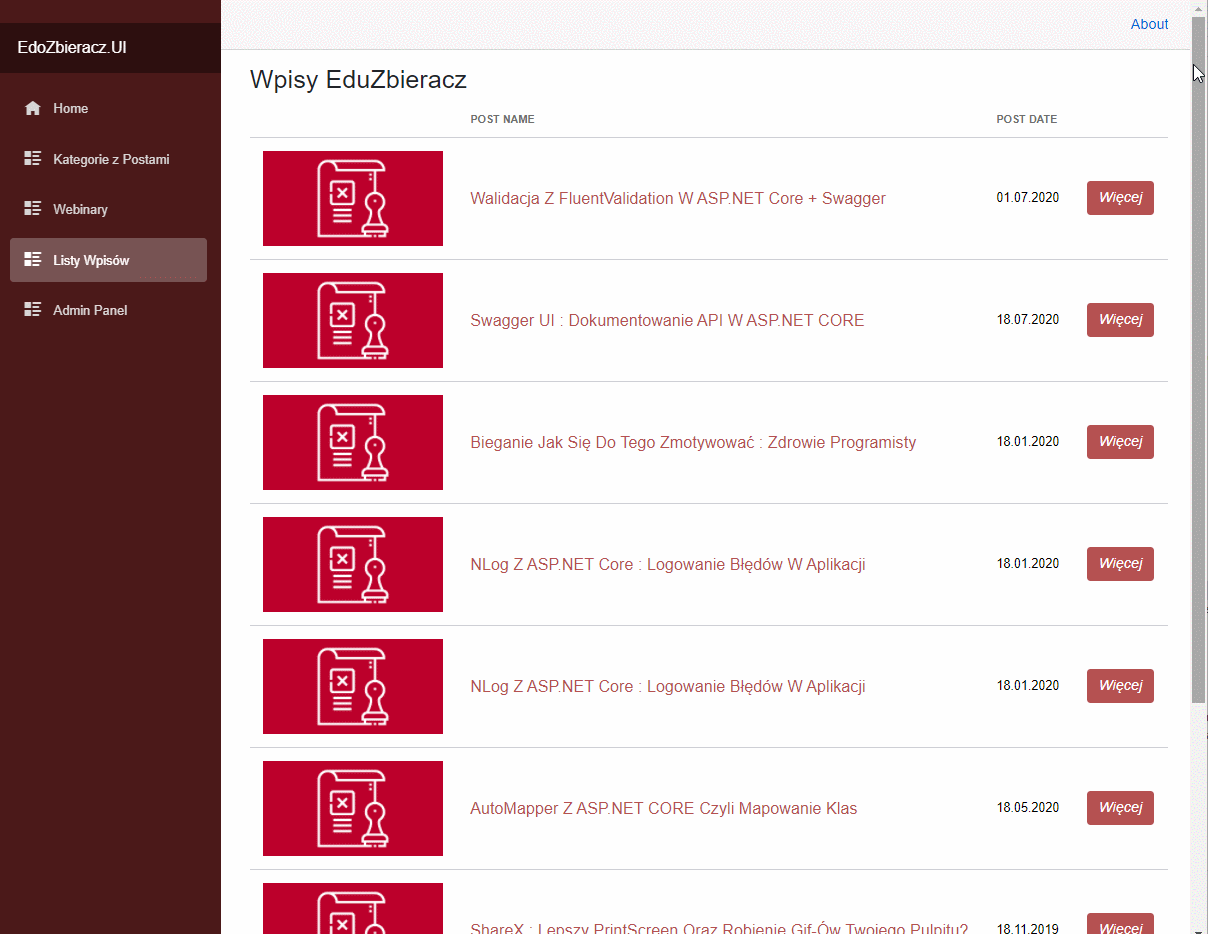This screenshot has width=1208, height=934.
Task: Open Kategorie z Postami menu item
Action: pos(108,159)
